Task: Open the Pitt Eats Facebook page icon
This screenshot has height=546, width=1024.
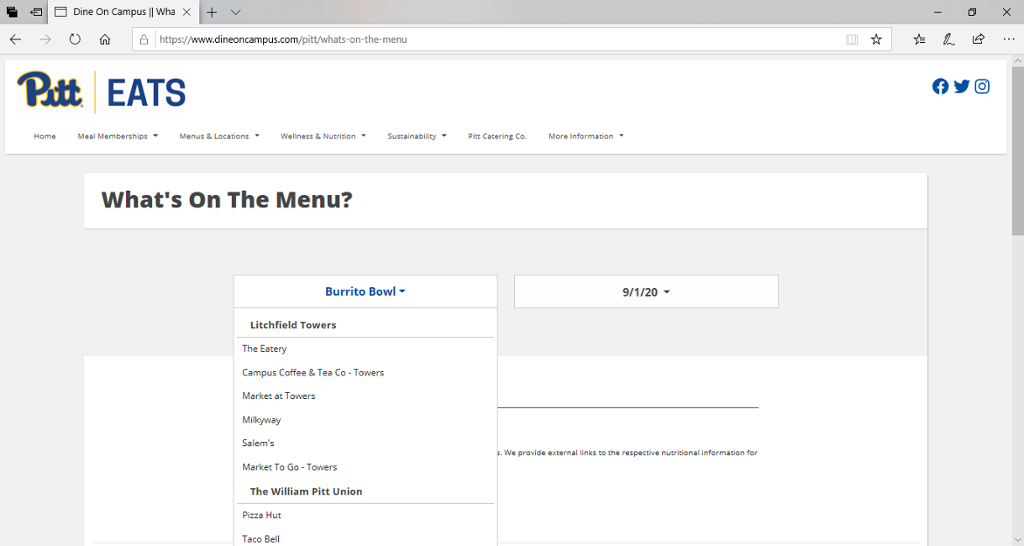Action: click(x=940, y=86)
